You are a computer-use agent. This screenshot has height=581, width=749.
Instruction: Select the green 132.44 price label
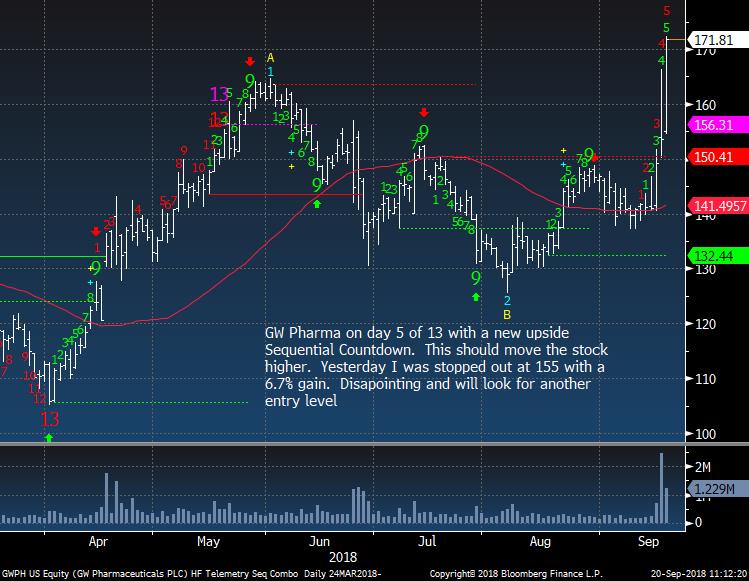pyautogui.click(x=717, y=256)
